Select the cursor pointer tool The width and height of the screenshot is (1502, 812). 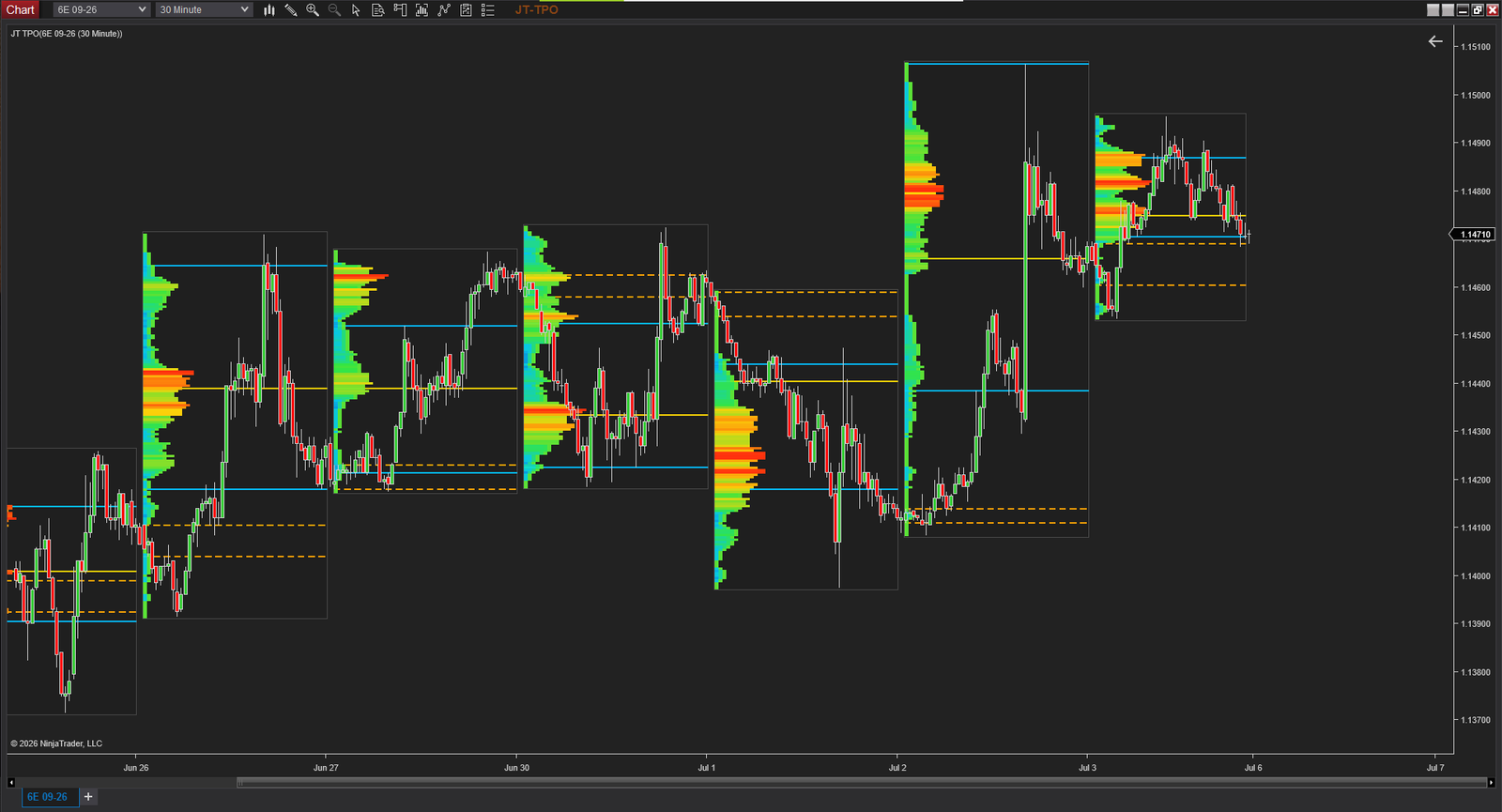356,9
